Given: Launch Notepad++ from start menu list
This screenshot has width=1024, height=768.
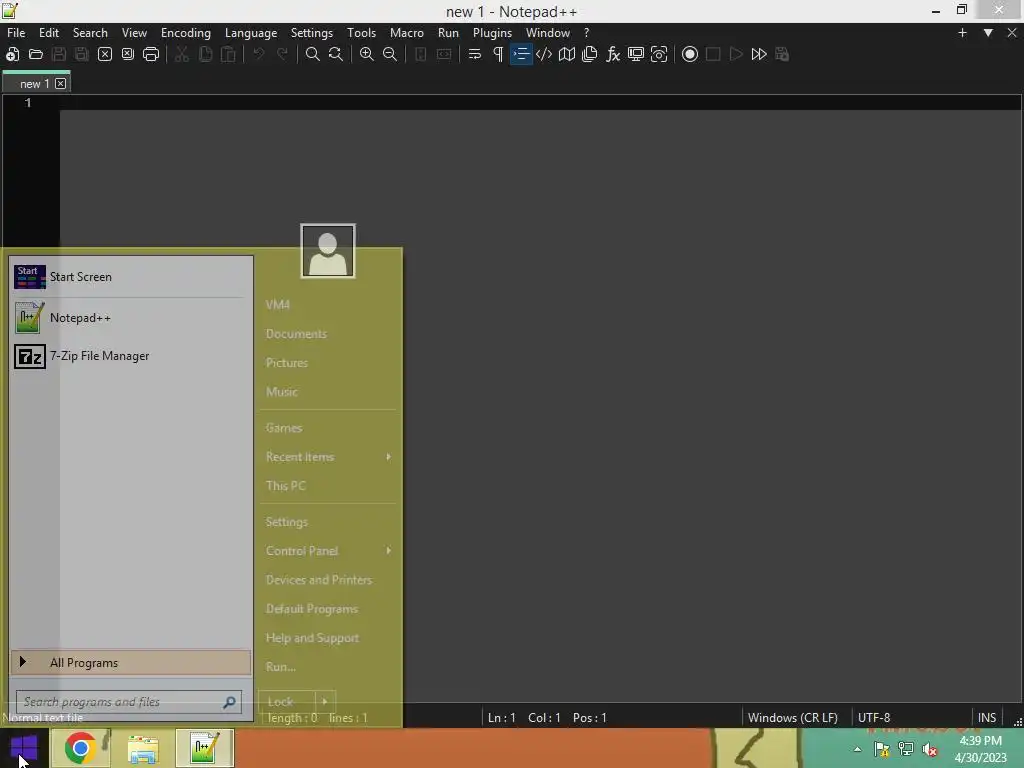Looking at the screenshot, I should (x=131, y=318).
